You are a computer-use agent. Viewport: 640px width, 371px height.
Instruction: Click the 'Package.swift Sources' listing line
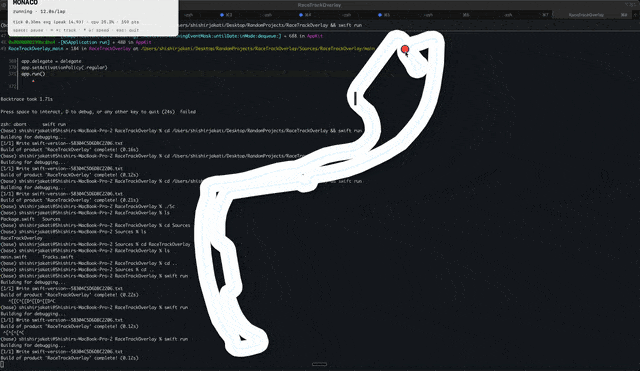30,219
